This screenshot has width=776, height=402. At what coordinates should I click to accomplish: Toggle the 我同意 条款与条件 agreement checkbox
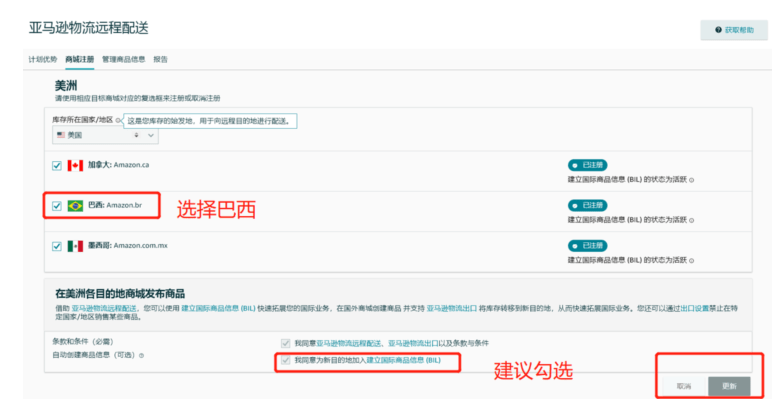click(285, 343)
